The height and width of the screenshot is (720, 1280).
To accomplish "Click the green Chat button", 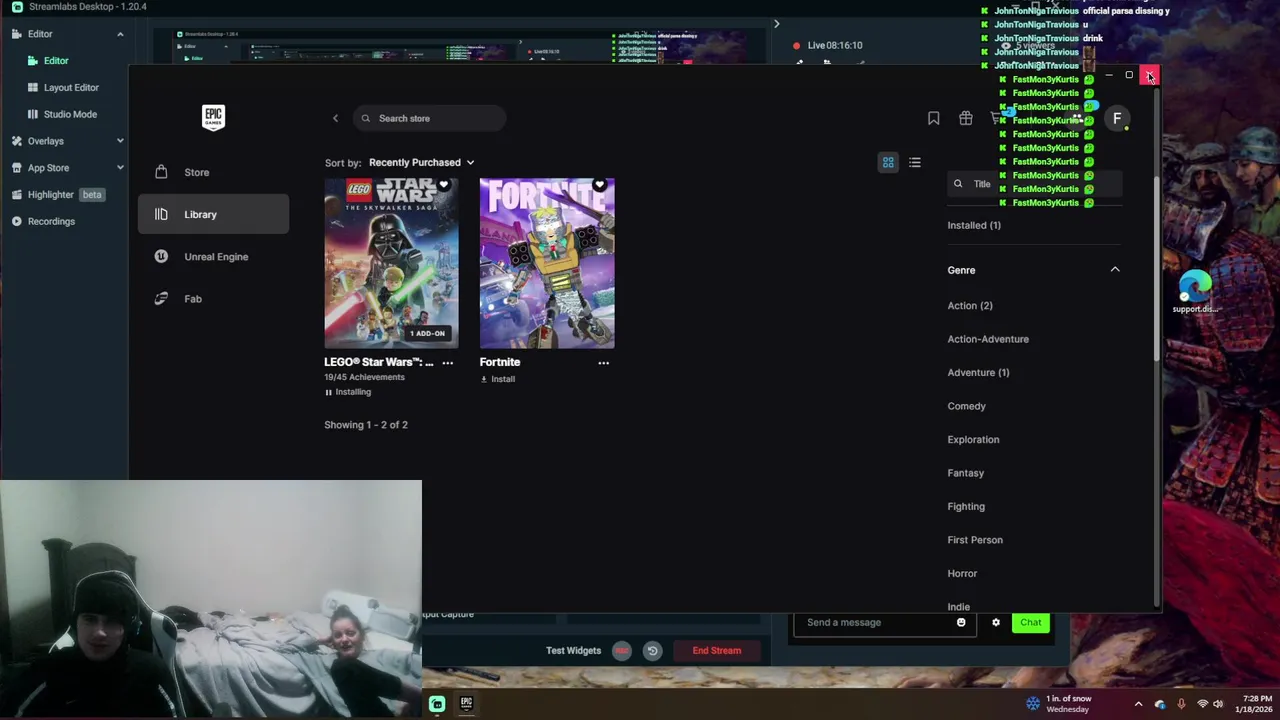I will pos(1030,623).
